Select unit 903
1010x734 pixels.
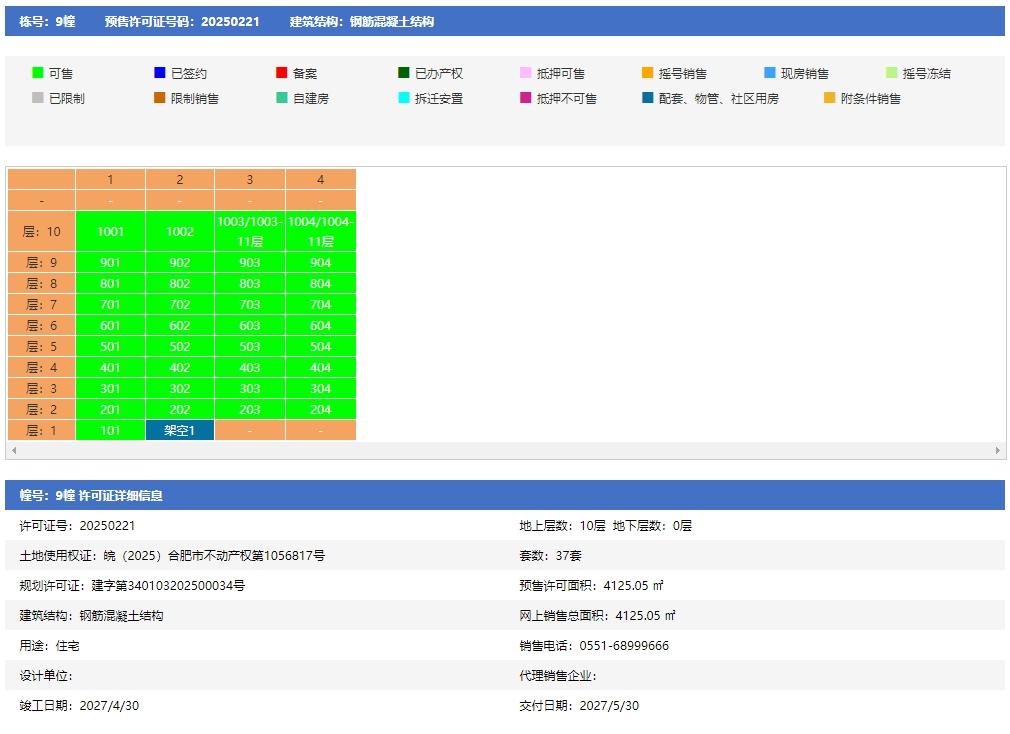coord(250,263)
